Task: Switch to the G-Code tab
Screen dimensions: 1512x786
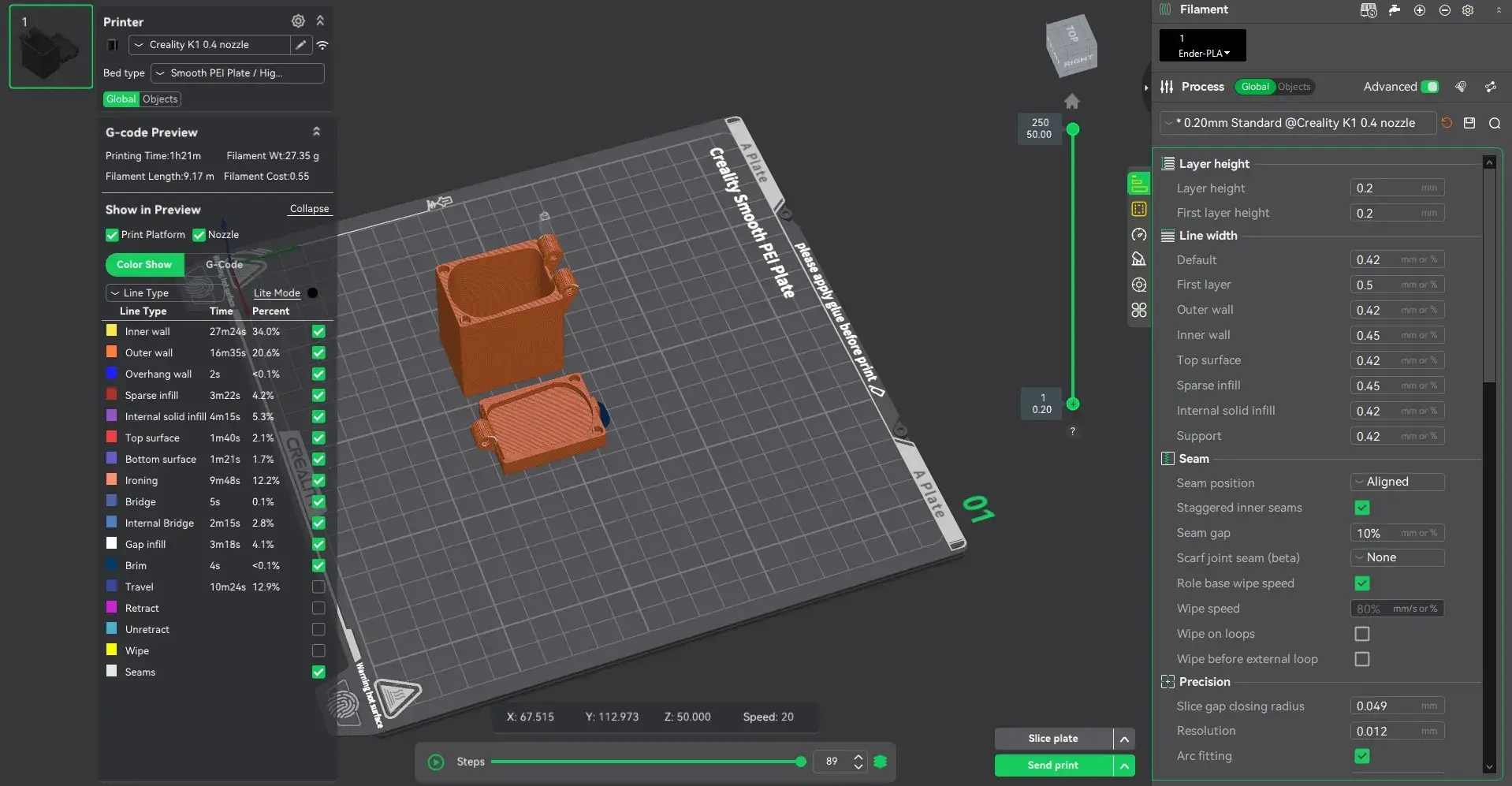Action: click(224, 265)
